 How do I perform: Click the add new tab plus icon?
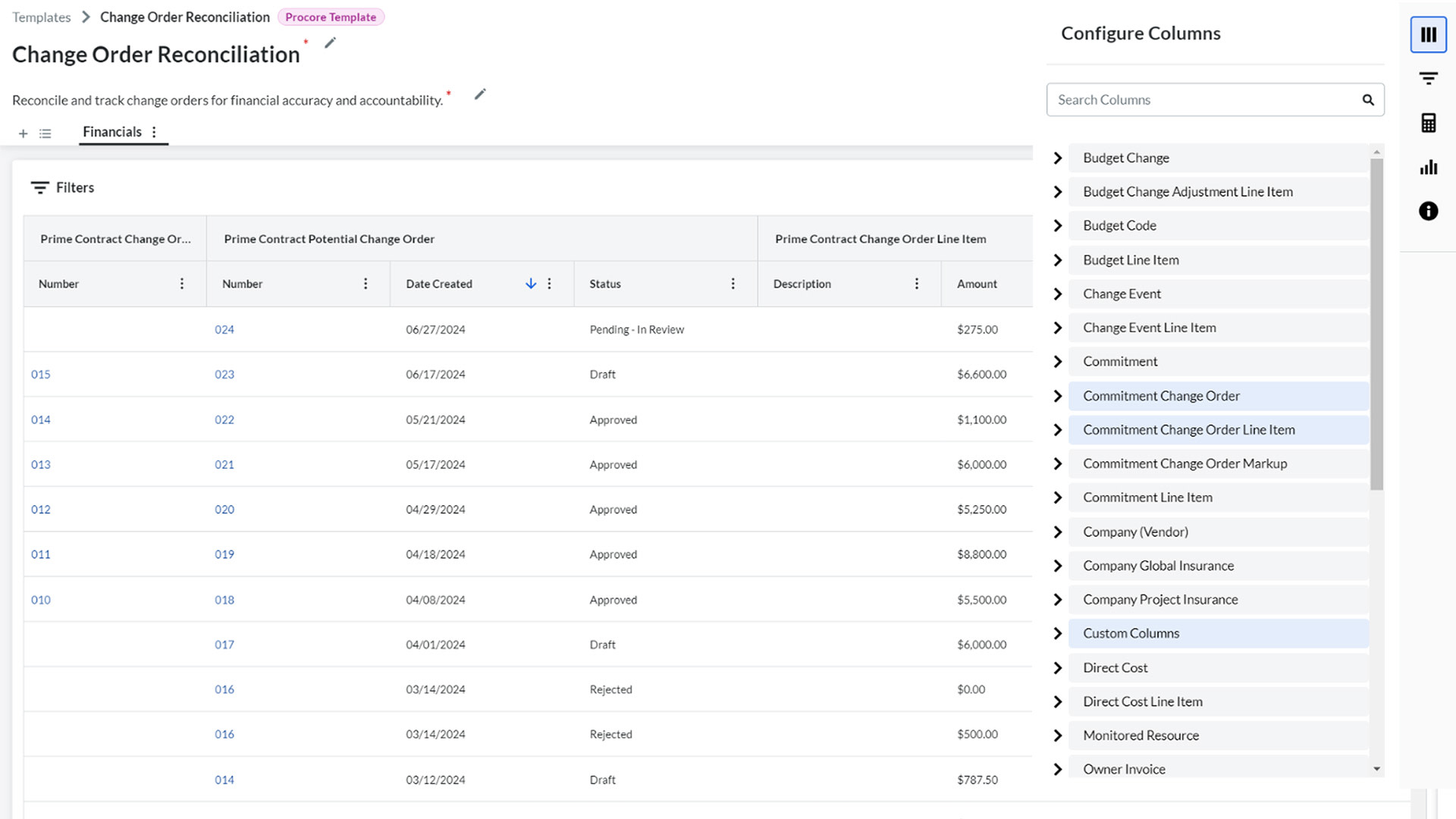(x=22, y=131)
